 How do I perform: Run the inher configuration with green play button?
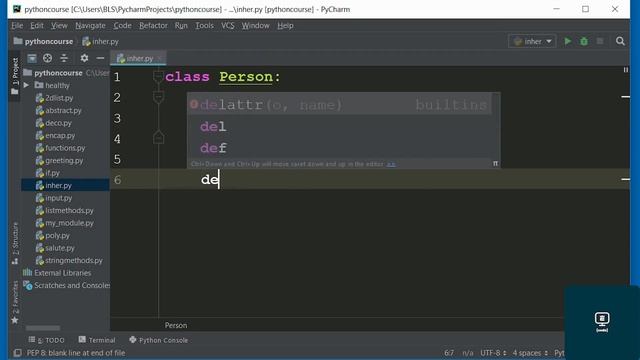click(567, 41)
